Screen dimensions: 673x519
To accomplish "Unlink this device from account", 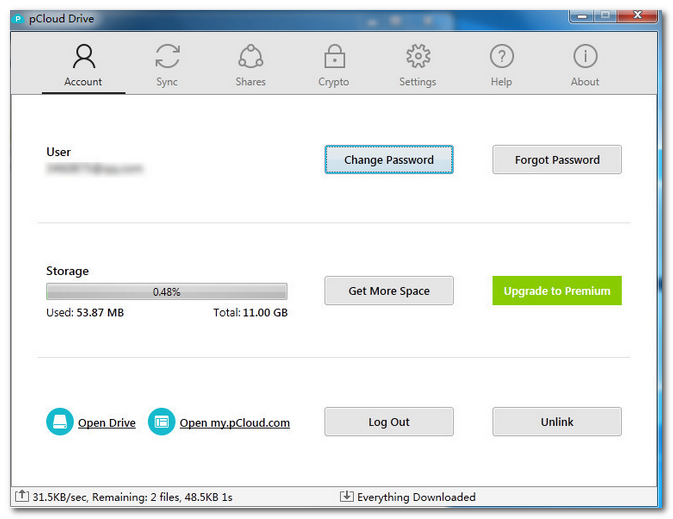I will click(557, 422).
